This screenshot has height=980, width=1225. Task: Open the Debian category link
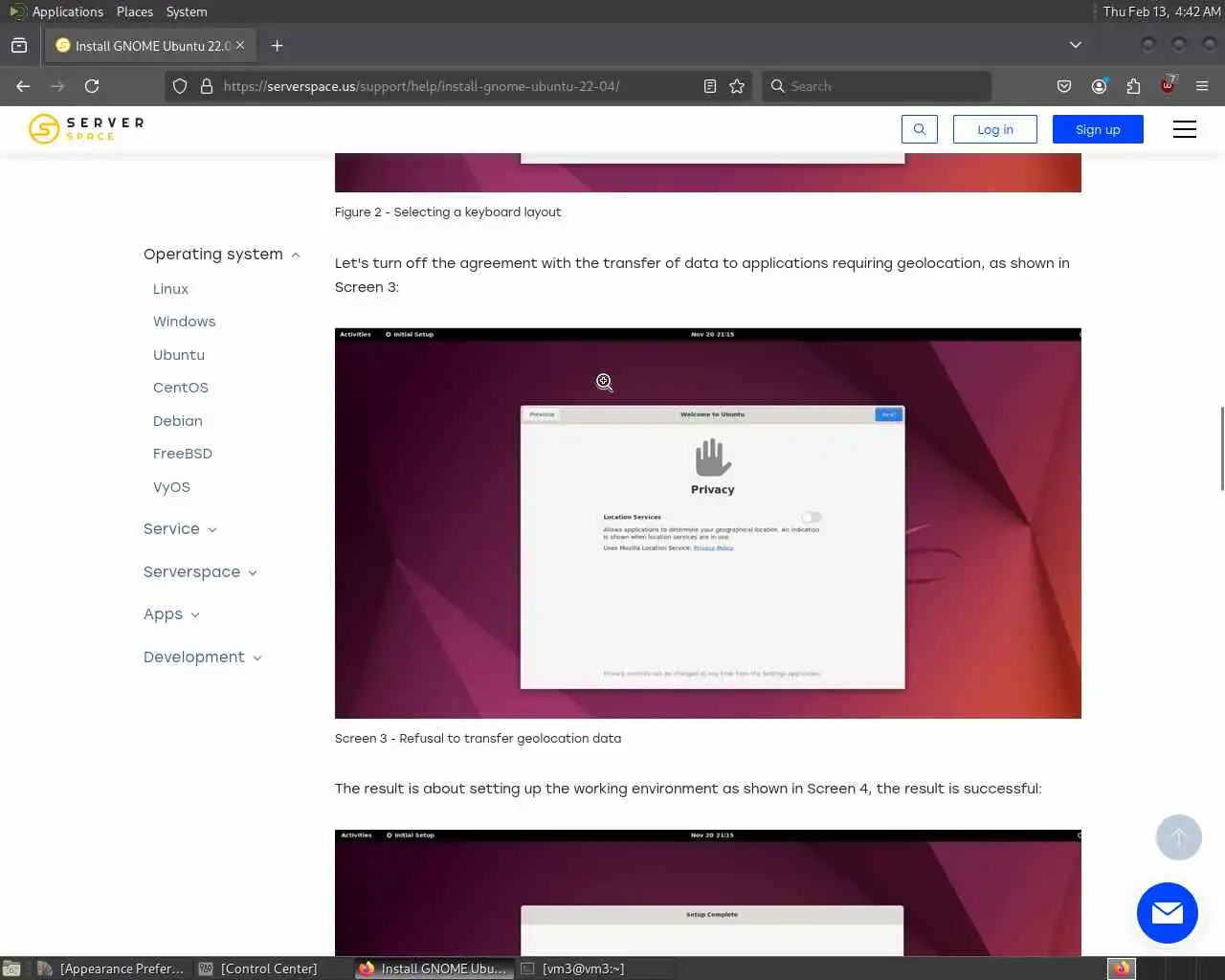click(x=178, y=421)
